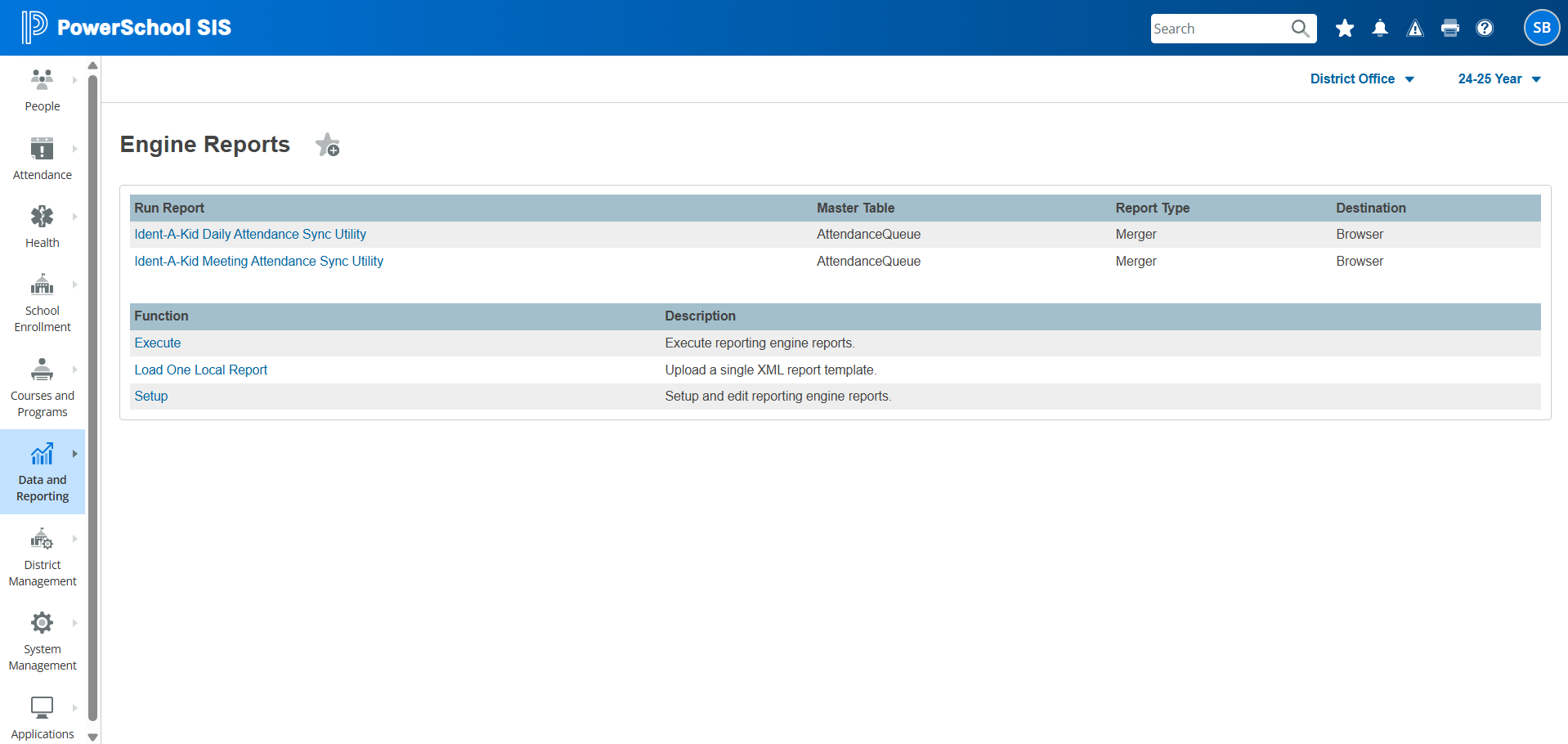This screenshot has height=744, width=1568.
Task: Open SB user profile avatar
Action: 1542,28
